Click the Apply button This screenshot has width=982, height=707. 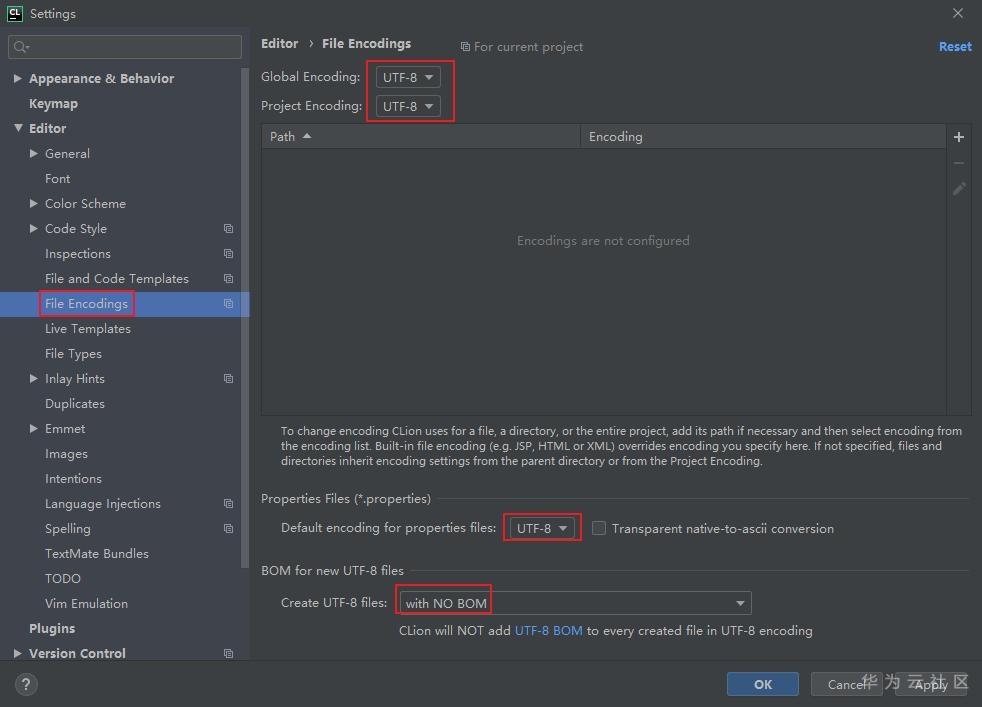pos(931,684)
